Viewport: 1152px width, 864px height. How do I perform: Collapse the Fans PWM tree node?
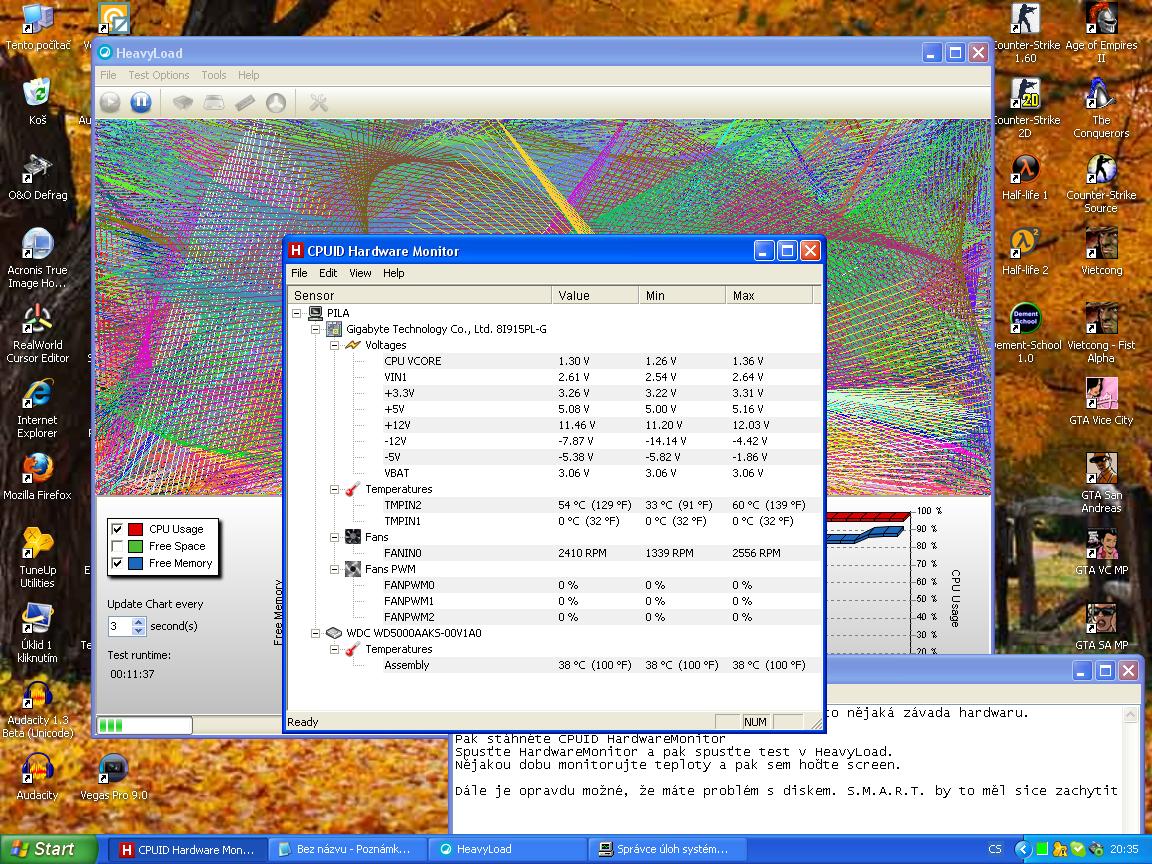pos(335,569)
